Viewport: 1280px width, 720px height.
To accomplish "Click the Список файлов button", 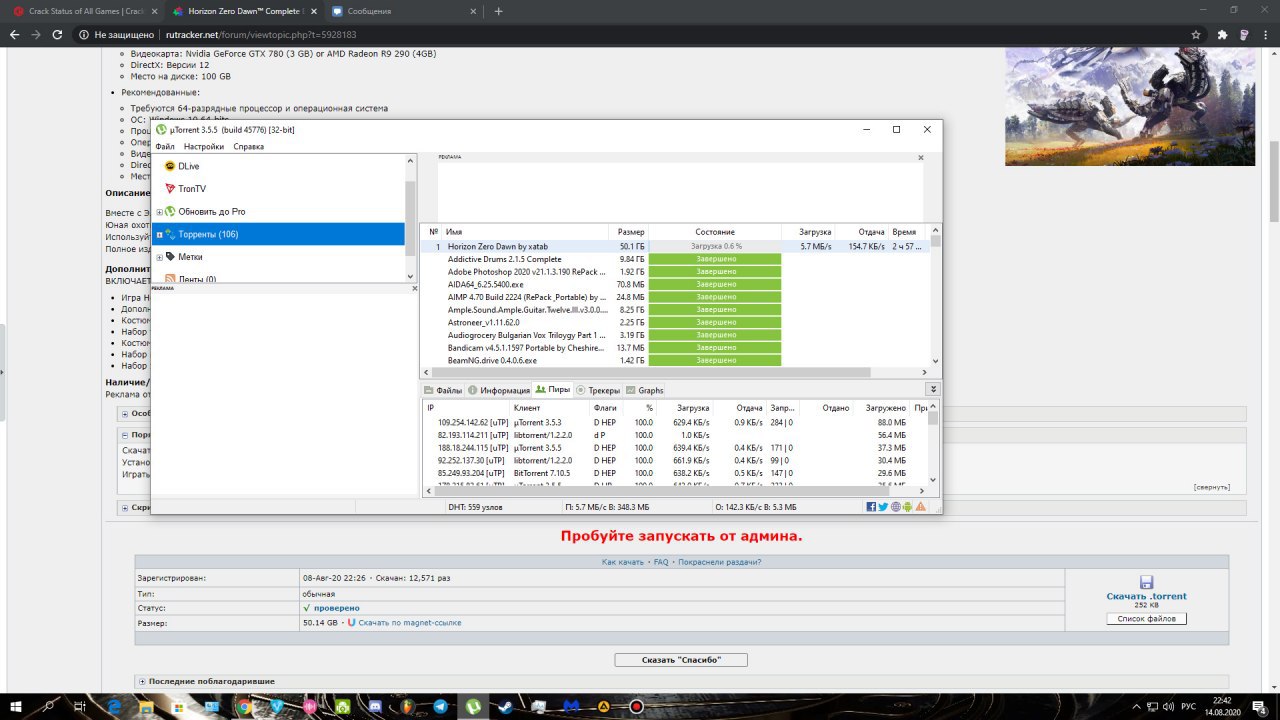I will (x=1147, y=619).
